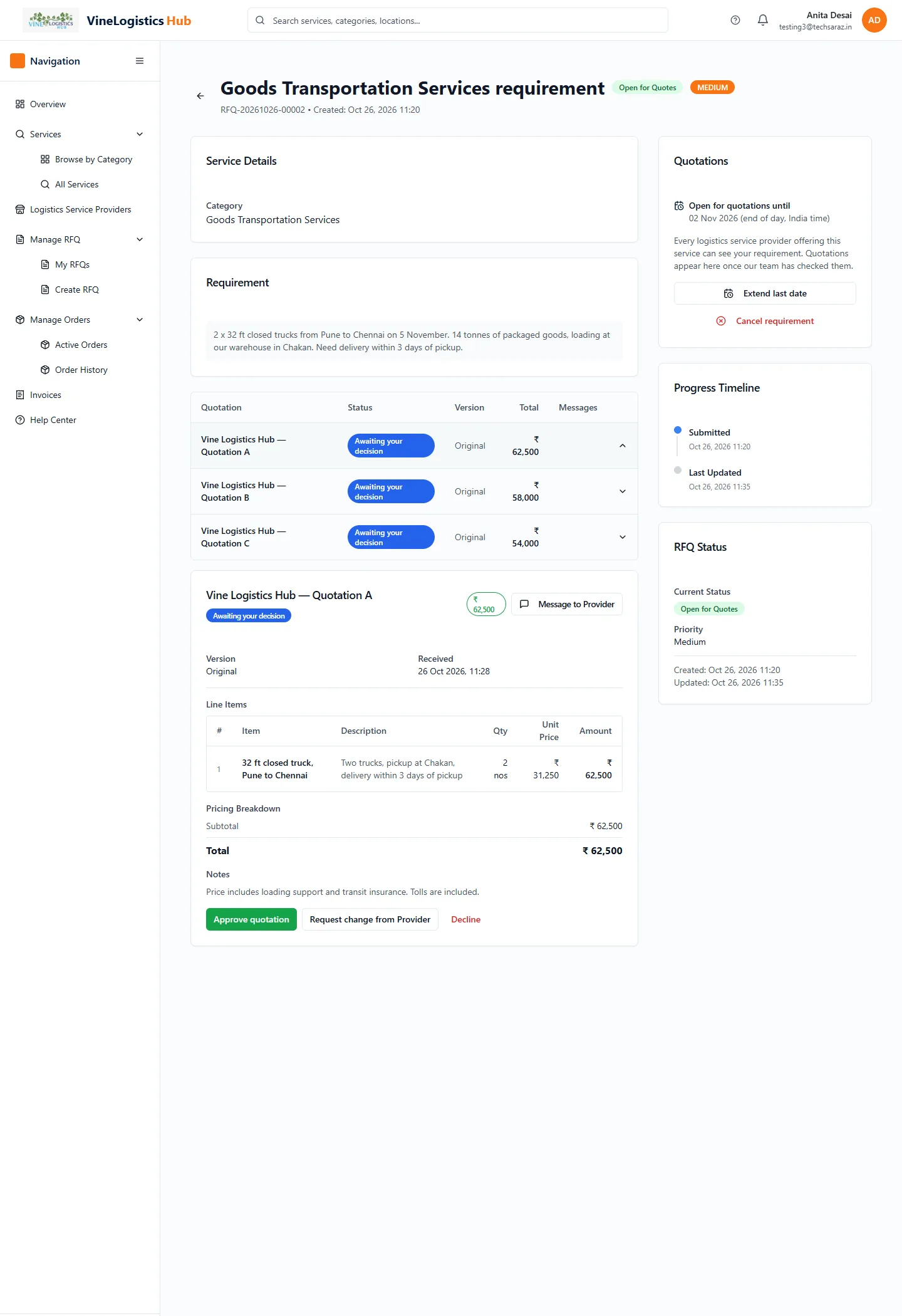Collapse the Manage RFQ chevron
902x1316 pixels.
[140, 239]
